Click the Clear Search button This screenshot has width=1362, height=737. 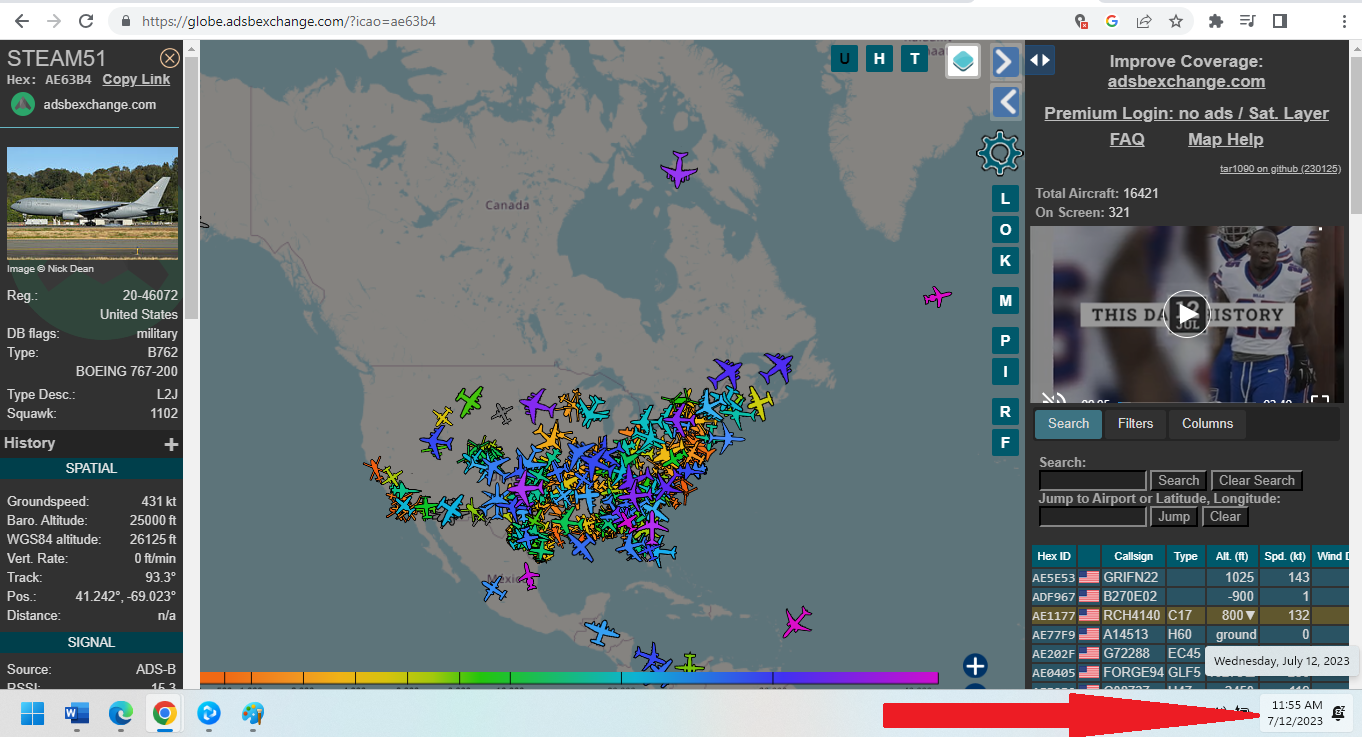coord(1256,481)
